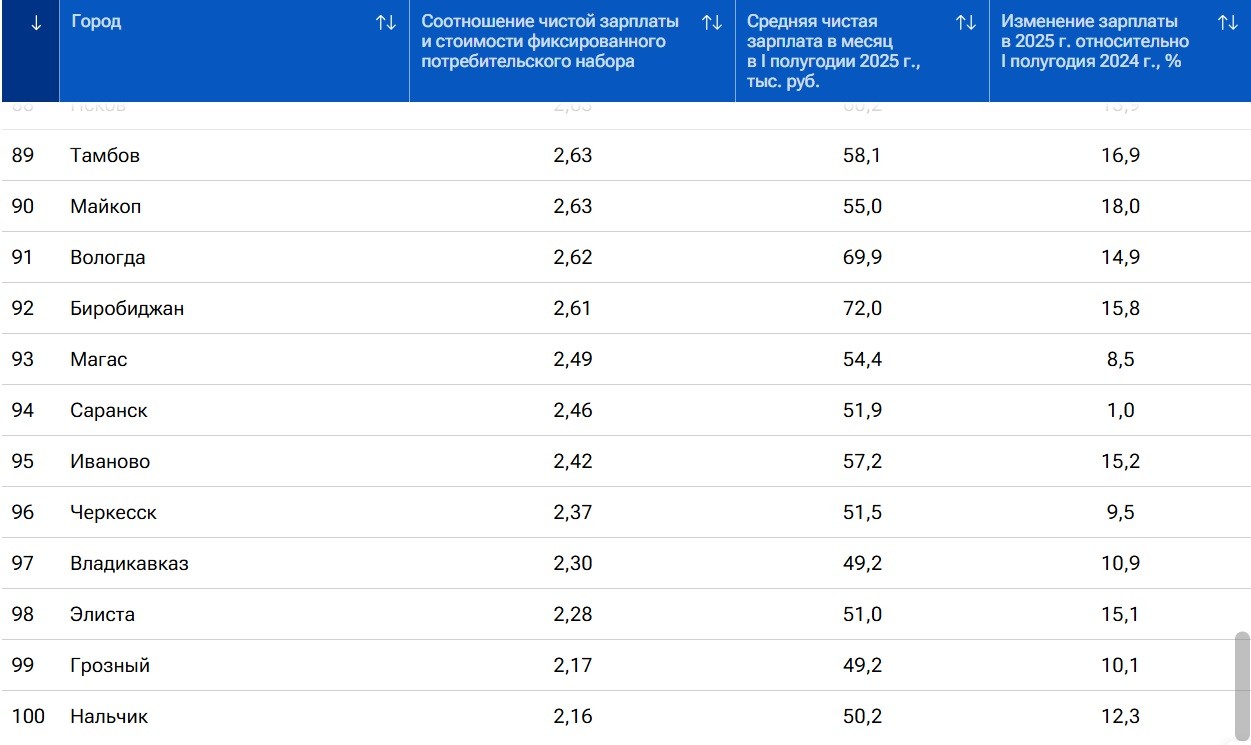Image resolution: width=1251 pixels, height=745 pixels.
Task: Select Вологда in the city column
Action: coord(108,258)
